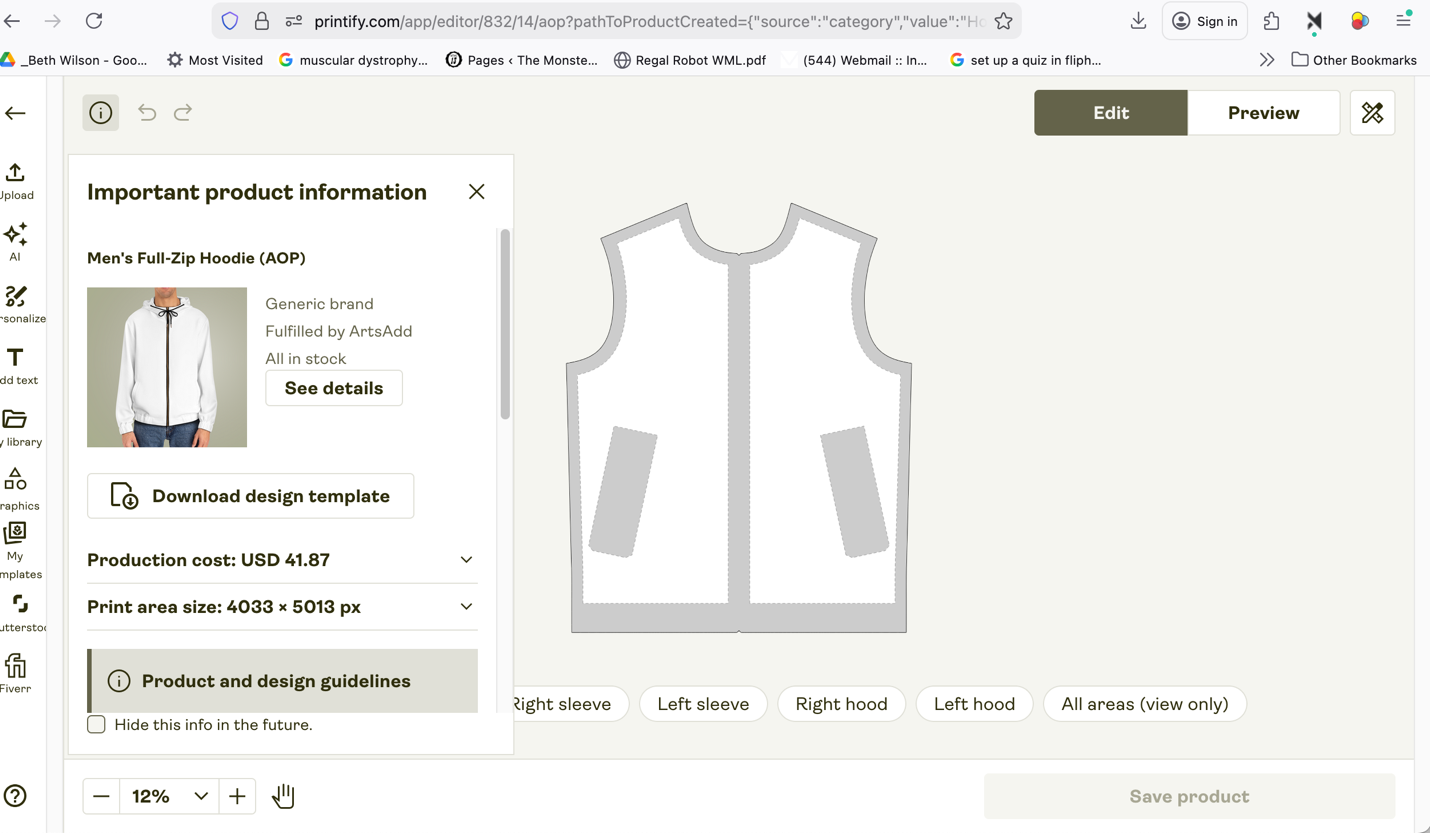Go back using Printify editor's left arrow
Image resolution: width=1430 pixels, height=833 pixels.
coord(15,113)
